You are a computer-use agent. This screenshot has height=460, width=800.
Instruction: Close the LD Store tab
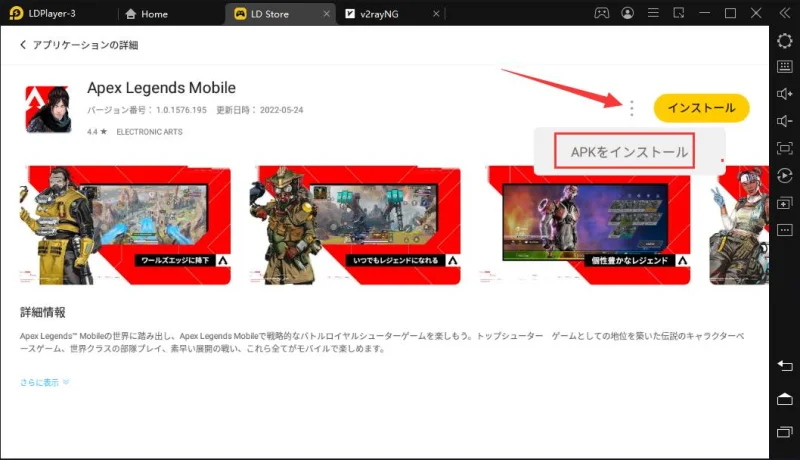click(327, 14)
